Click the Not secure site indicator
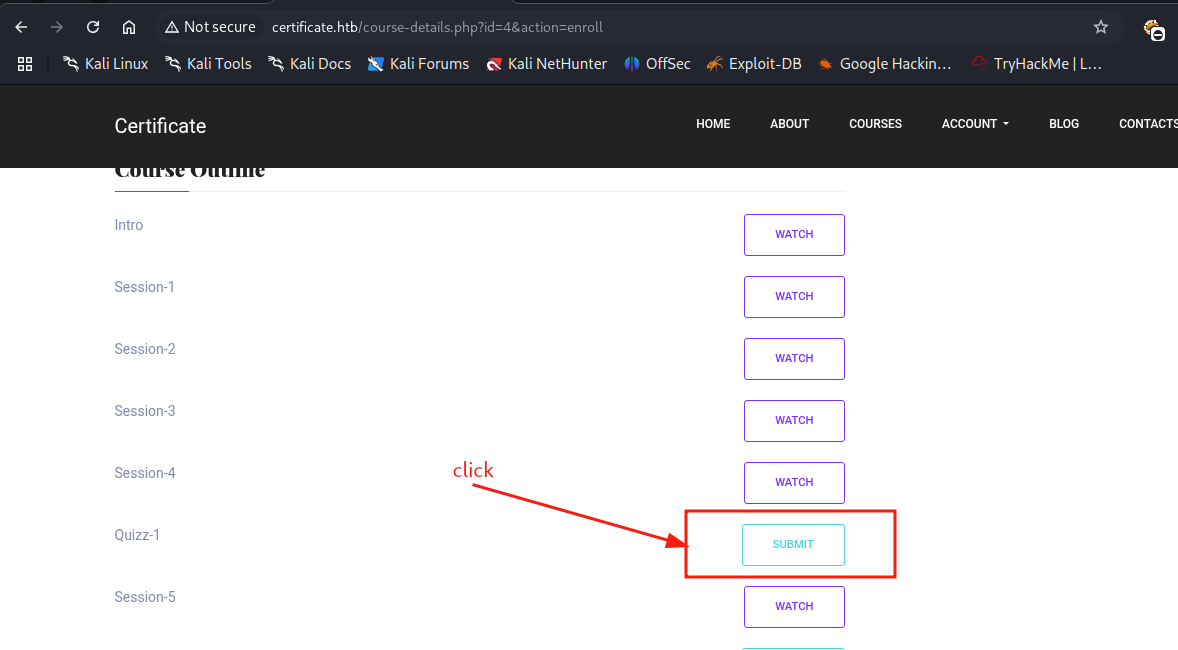 pos(211,27)
